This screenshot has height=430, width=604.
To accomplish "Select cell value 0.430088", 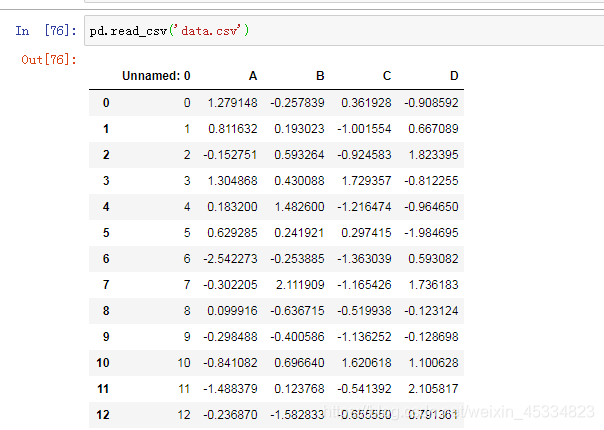I will point(299,181).
